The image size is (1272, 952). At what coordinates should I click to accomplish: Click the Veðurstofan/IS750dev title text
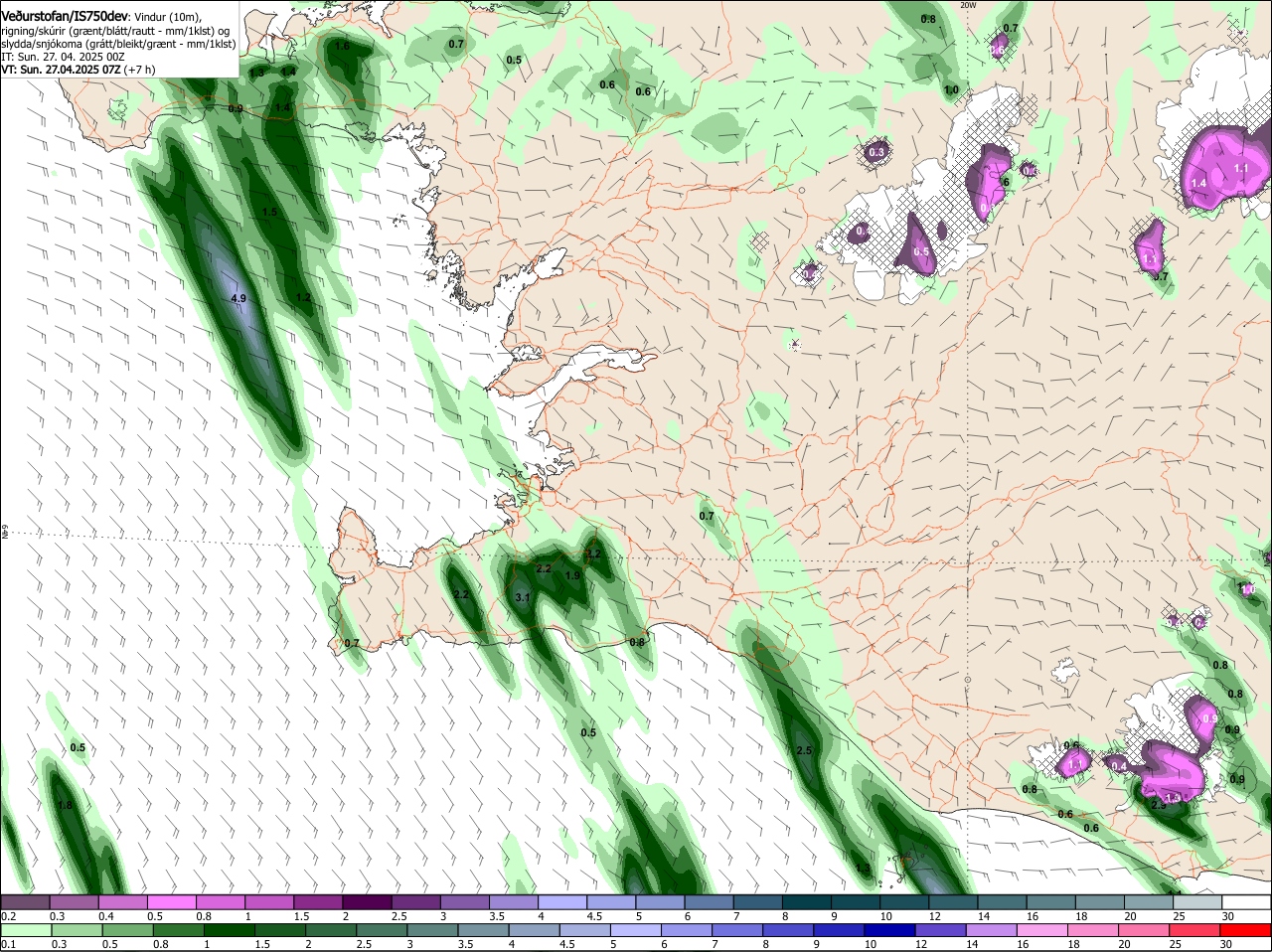[x=65, y=17]
